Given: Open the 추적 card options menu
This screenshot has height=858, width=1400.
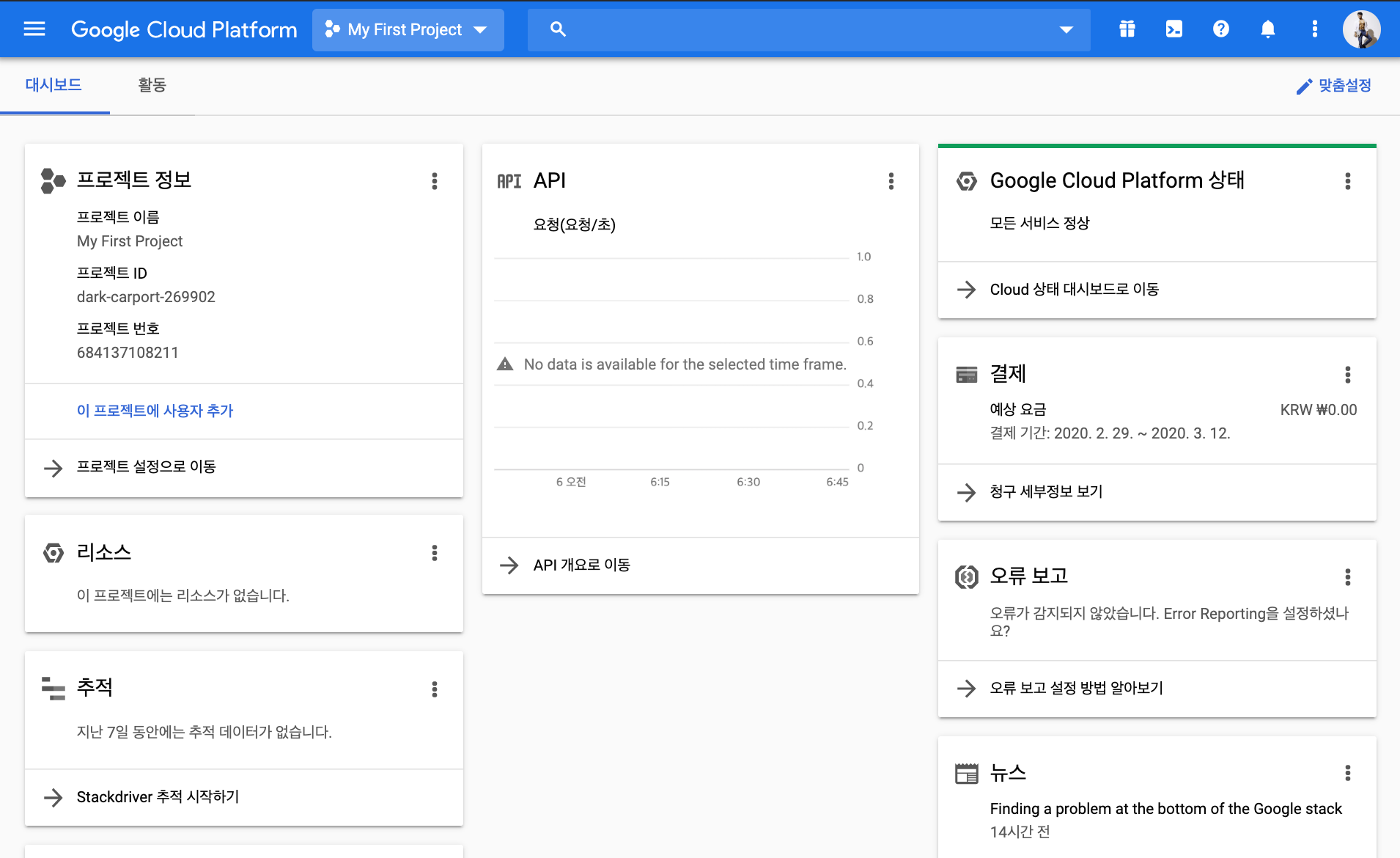Looking at the screenshot, I should tap(435, 689).
